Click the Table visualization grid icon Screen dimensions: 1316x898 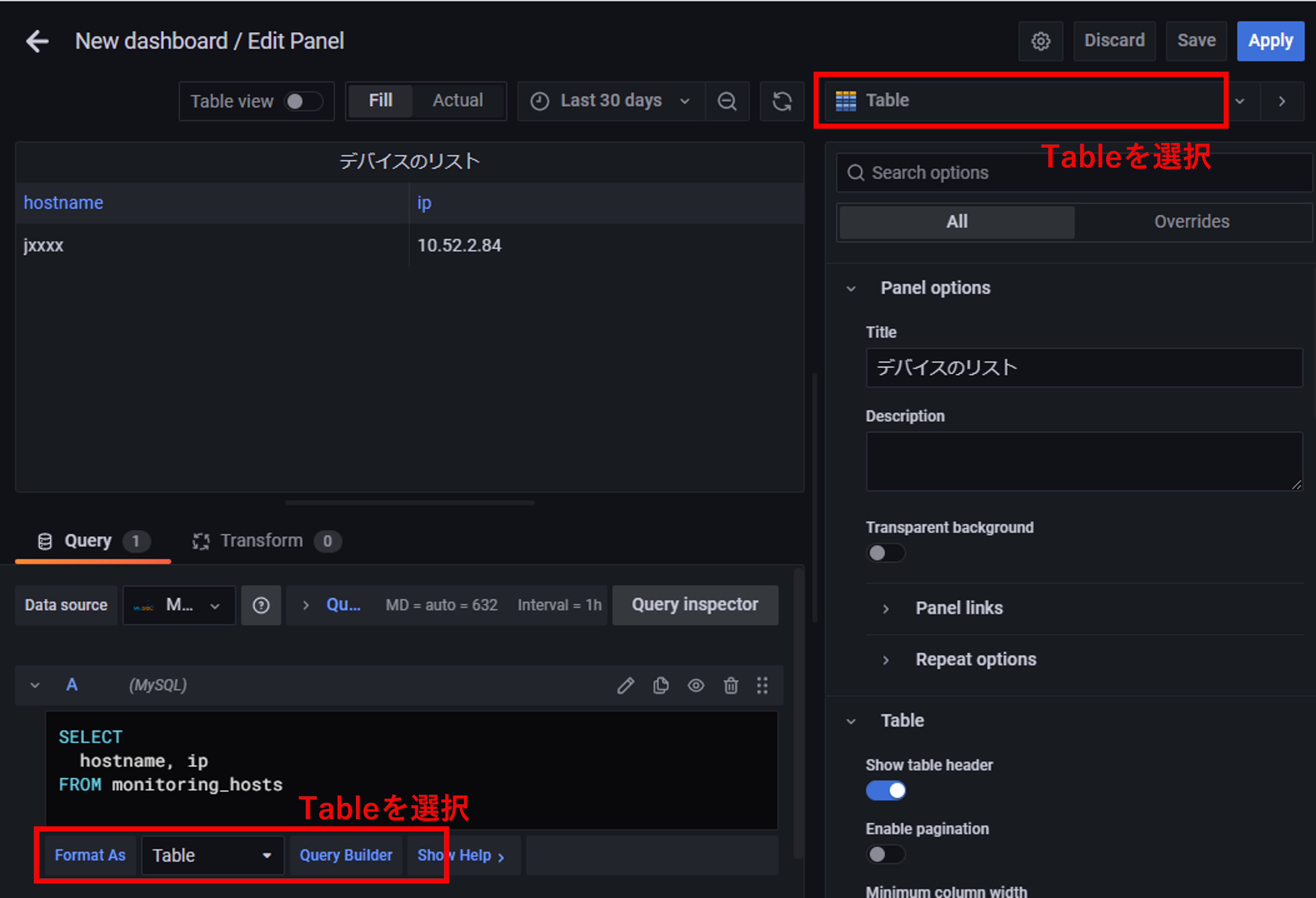(x=846, y=101)
